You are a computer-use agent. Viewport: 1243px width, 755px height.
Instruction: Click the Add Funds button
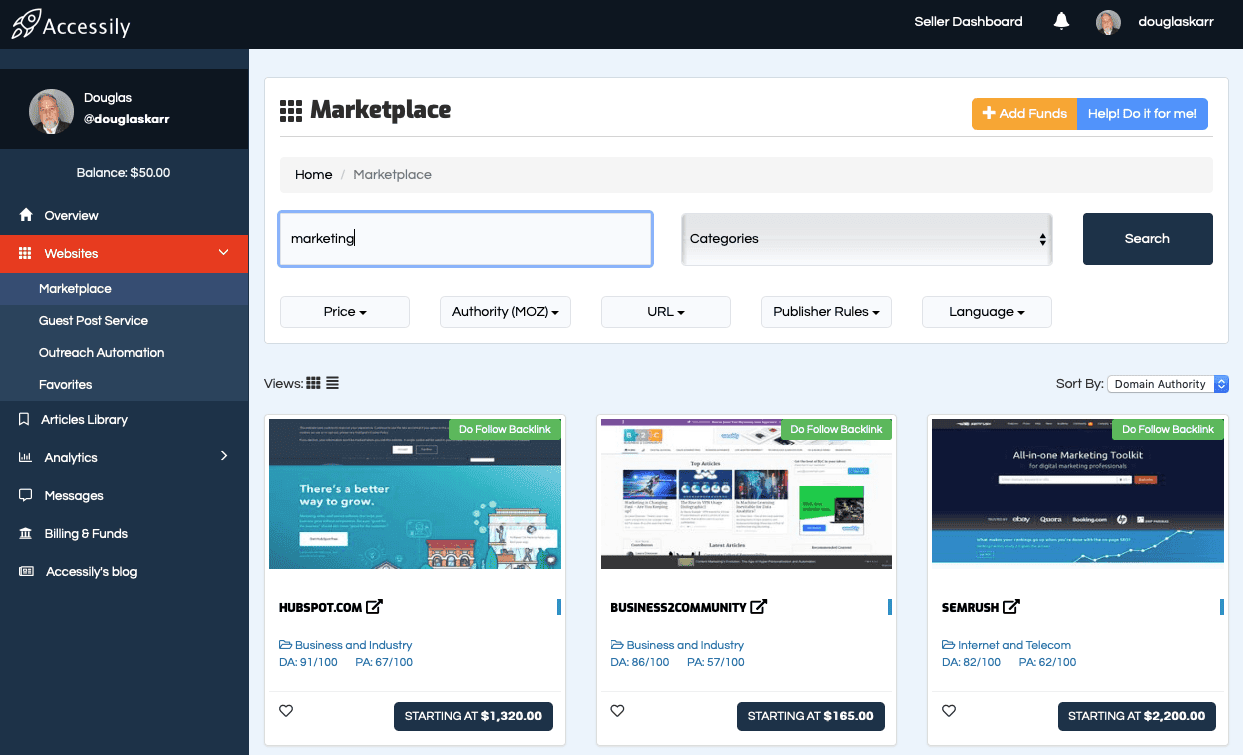click(1024, 114)
